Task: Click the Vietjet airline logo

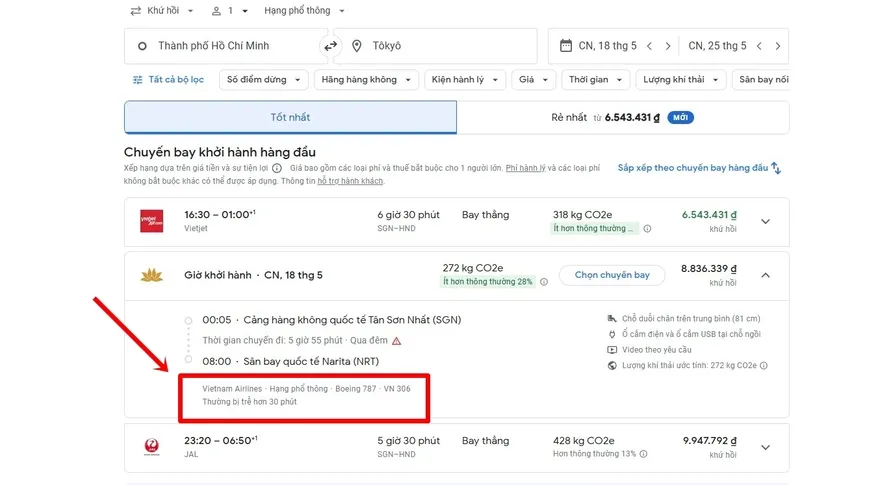Action: point(151,221)
